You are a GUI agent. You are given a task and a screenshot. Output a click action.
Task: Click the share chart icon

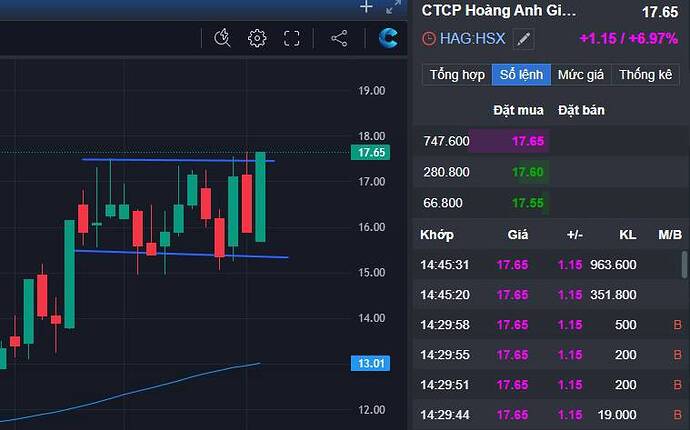339,38
